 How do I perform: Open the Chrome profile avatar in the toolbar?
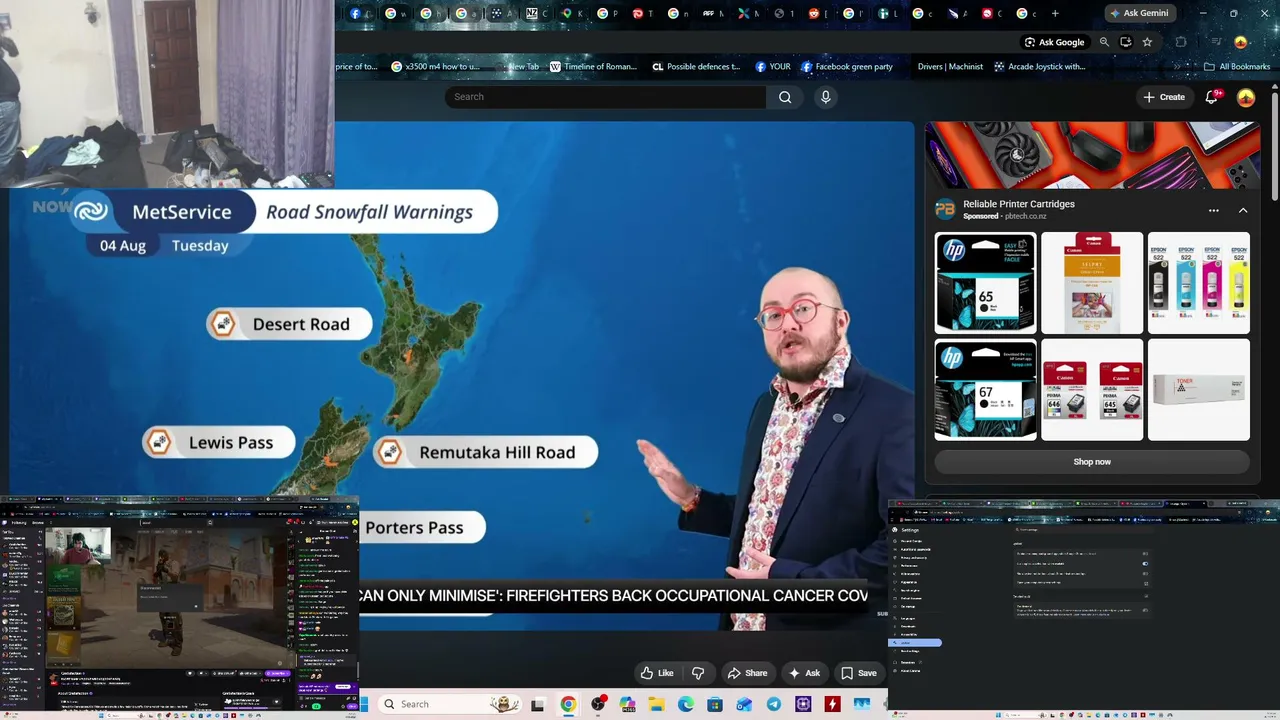1241,42
